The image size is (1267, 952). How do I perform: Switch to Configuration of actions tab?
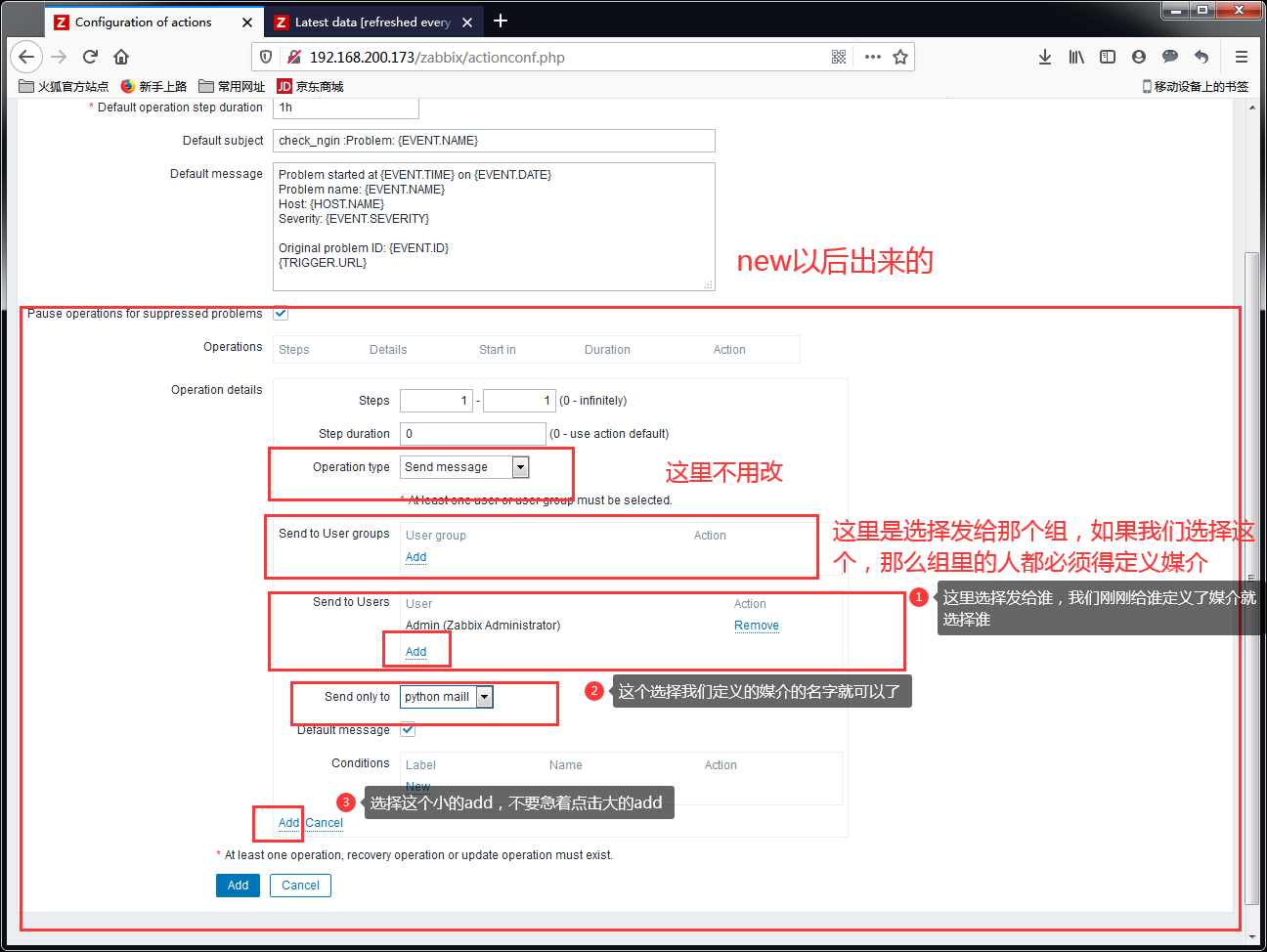click(153, 22)
